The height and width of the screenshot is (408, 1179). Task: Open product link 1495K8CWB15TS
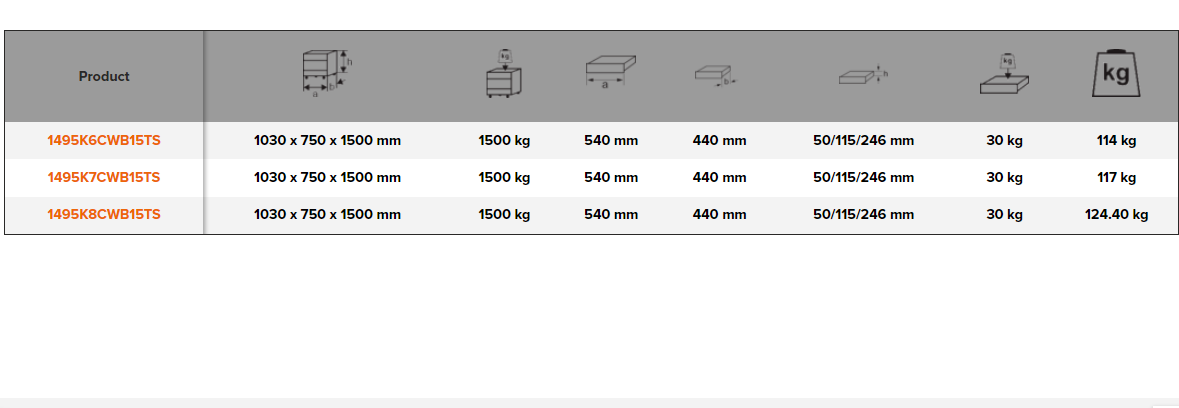104,214
